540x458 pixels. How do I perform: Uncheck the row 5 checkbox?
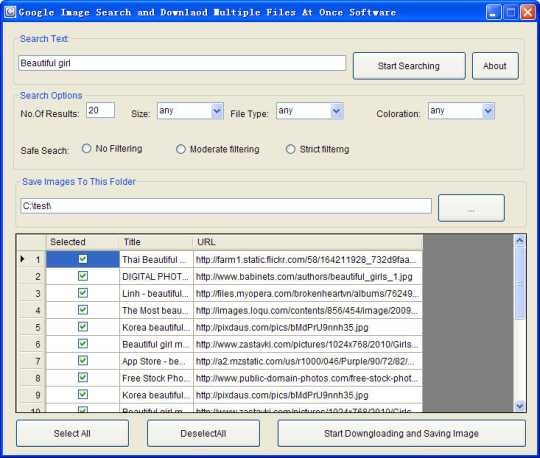(x=83, y=326)
